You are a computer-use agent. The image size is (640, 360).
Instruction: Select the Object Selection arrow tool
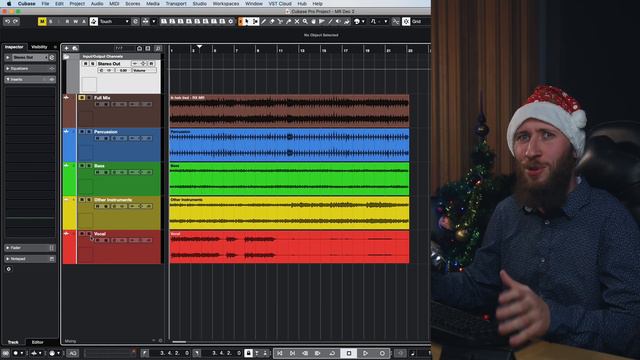point(247,21)
